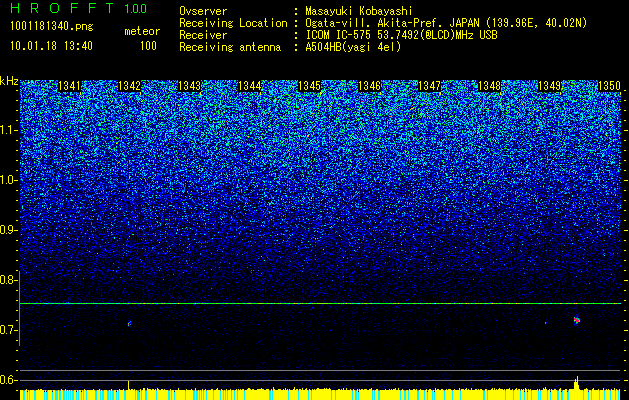Screen dimensions: 629x400
Task: Click the 'Receiving antenna' field label
Action: point(230,47)
